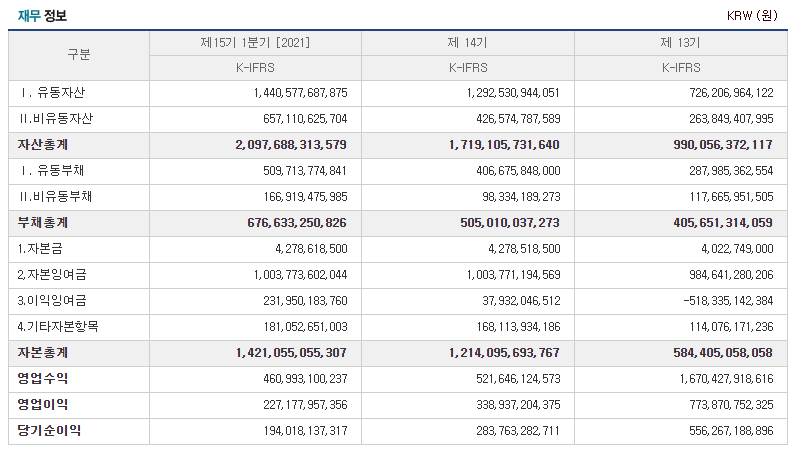The height and width of the screenshot is (449, 792).
Task: Click value 287,985,362,554
Action: 731,171
